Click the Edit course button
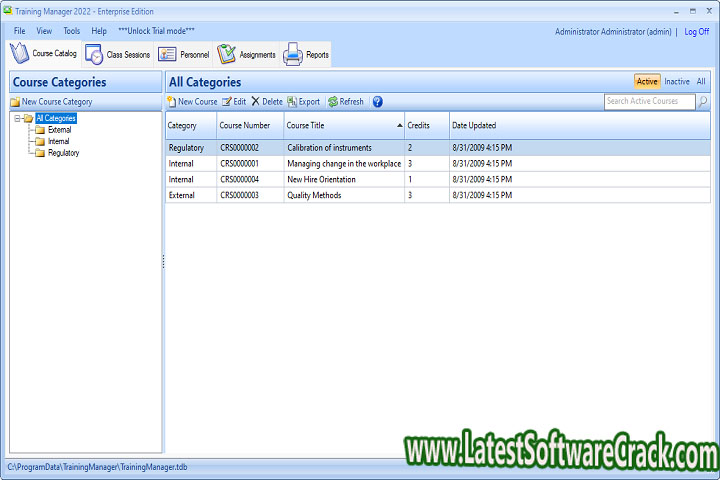720x480 pixels. click(234, 102)
